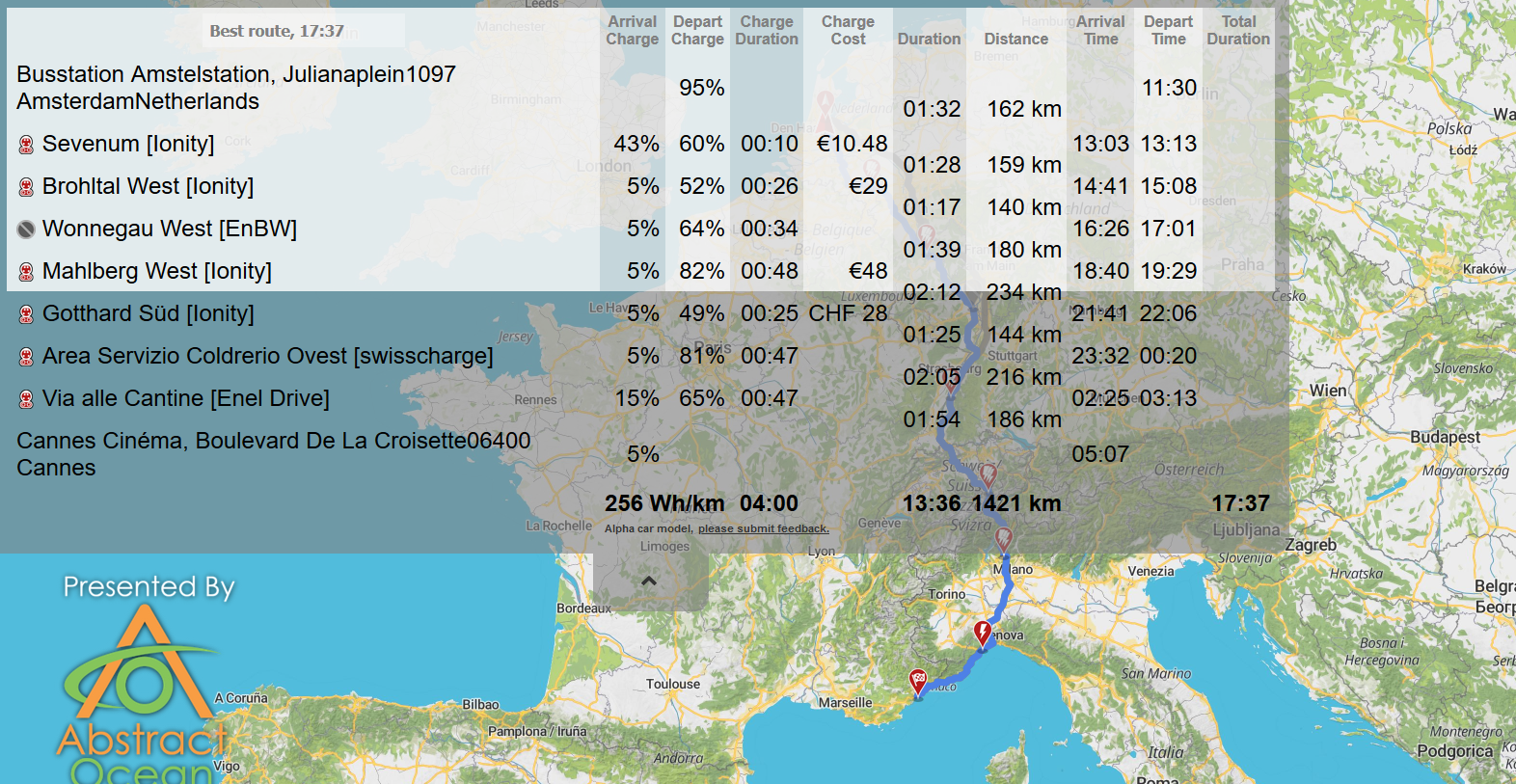The width and height of the screenshot is (1516, 784).
Task: Click the 05:07 arrival time at Cannes
Action: click(x=1100, y=454)
